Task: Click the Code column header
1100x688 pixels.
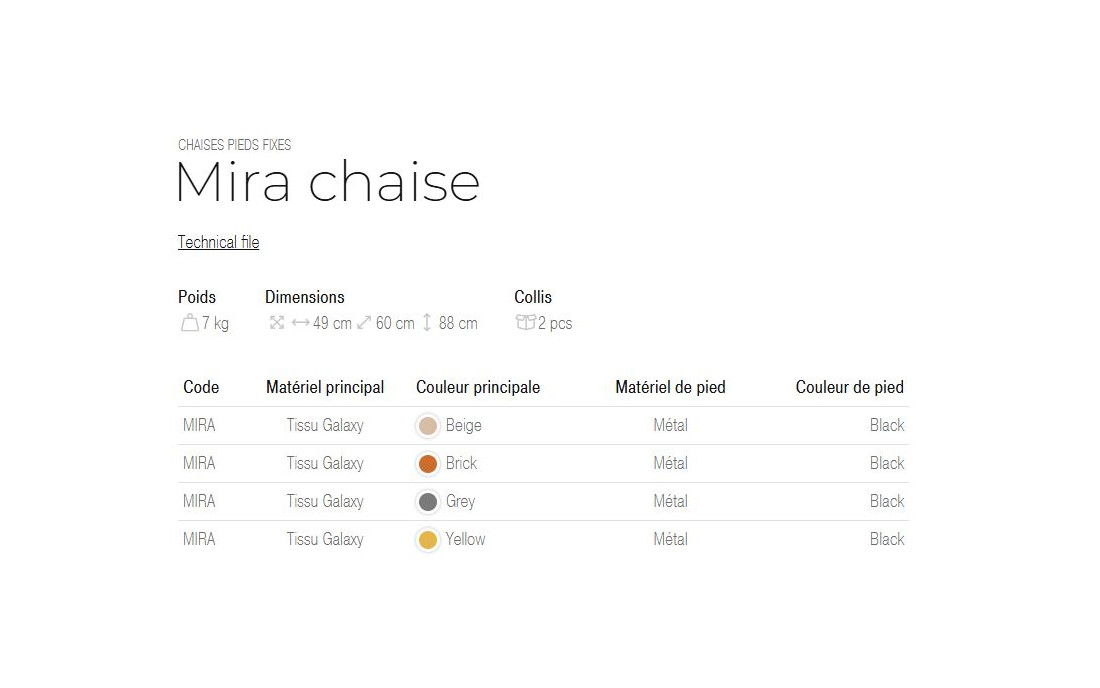Action: click(x=201, y=387)
